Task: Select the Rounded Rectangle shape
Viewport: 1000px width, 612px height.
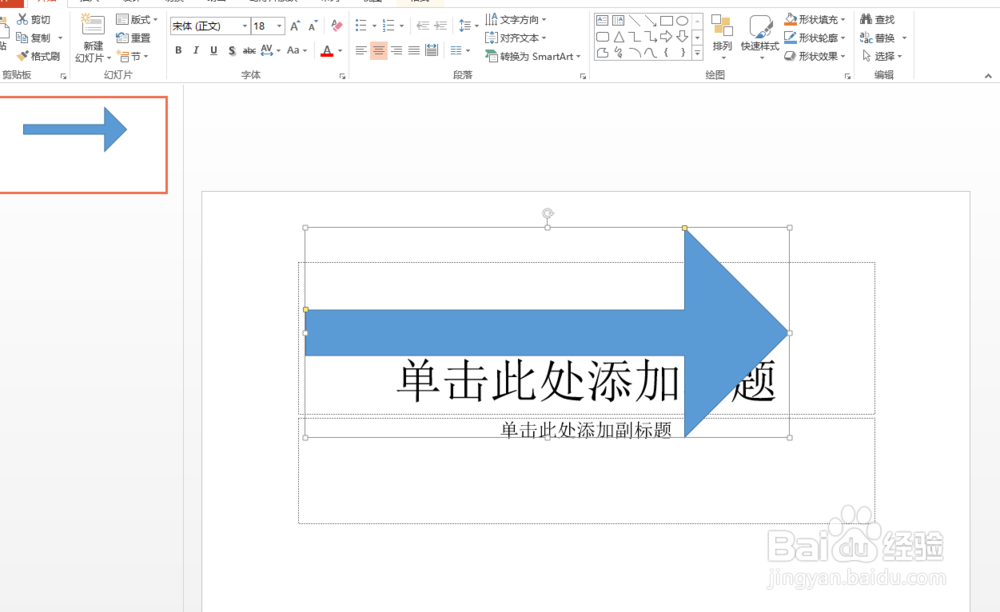Action: pos(602,36)
